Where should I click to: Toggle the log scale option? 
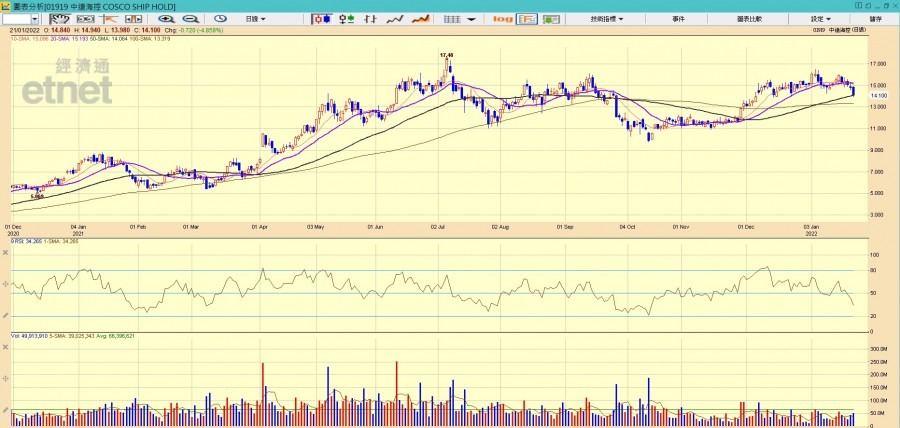coord(503,19)
